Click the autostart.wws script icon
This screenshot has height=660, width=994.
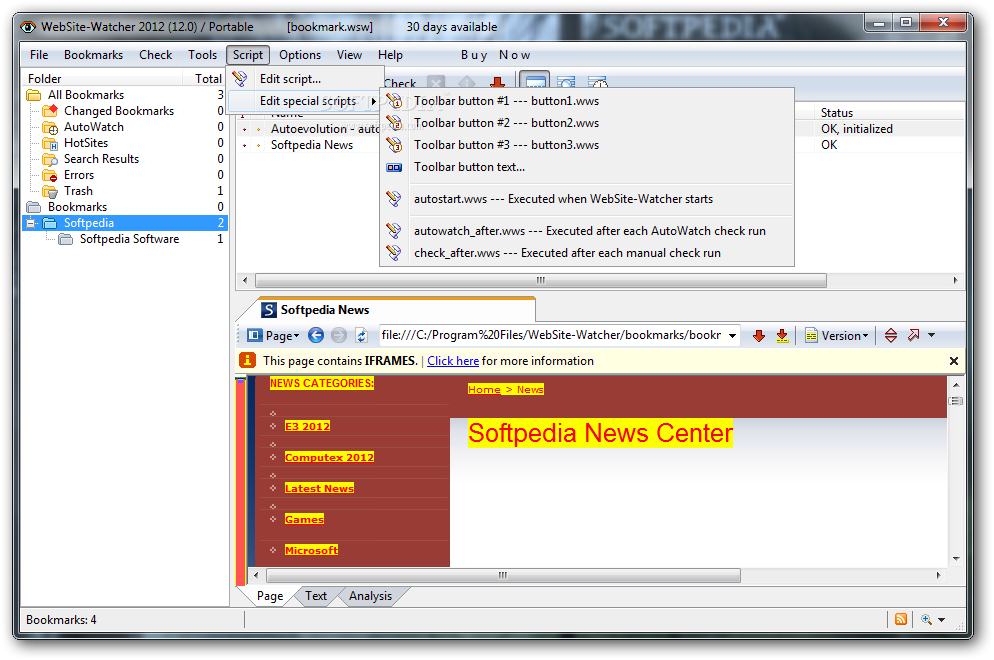[394, 199]
